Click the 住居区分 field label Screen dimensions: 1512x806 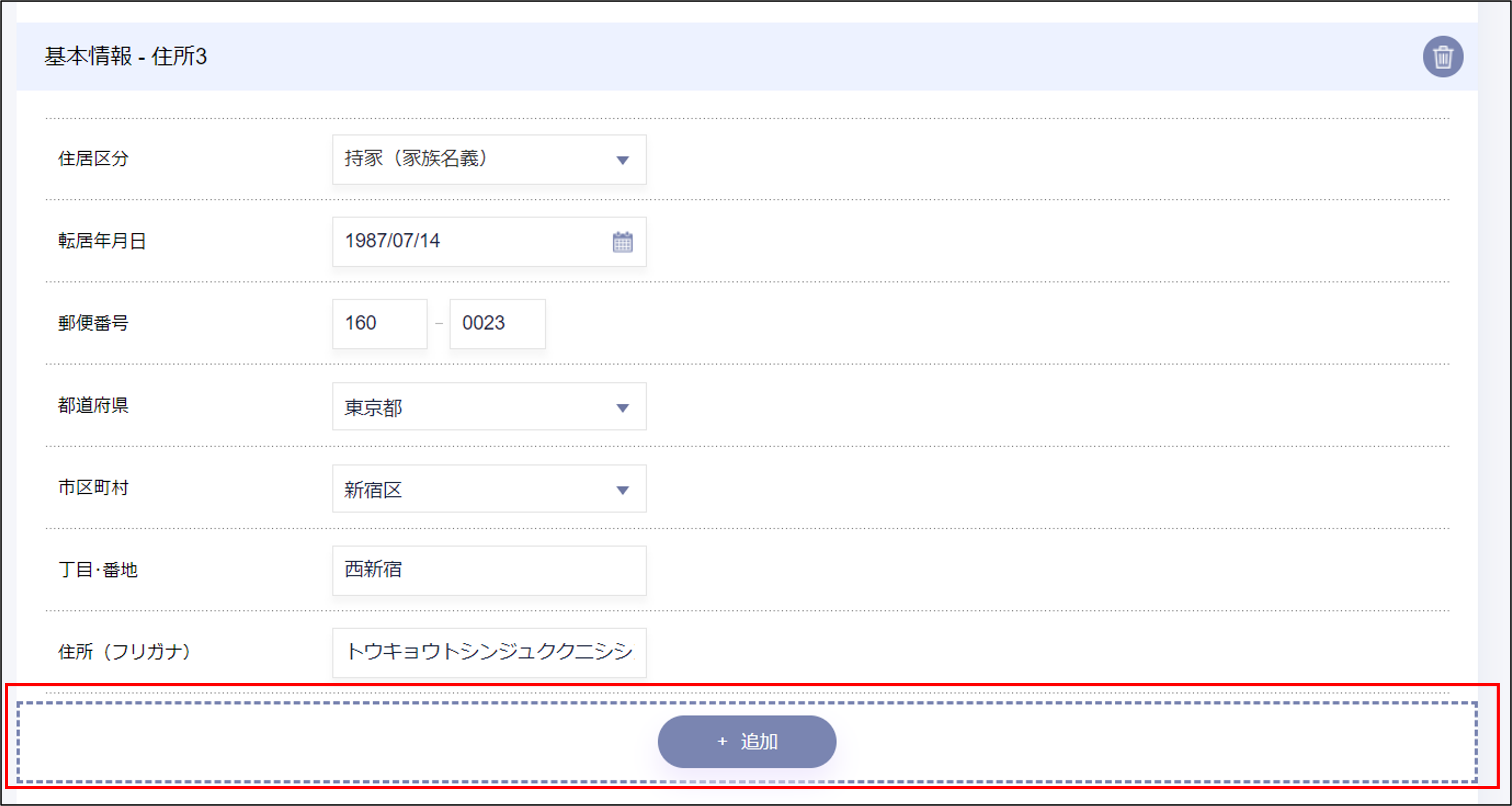point(93,158)
